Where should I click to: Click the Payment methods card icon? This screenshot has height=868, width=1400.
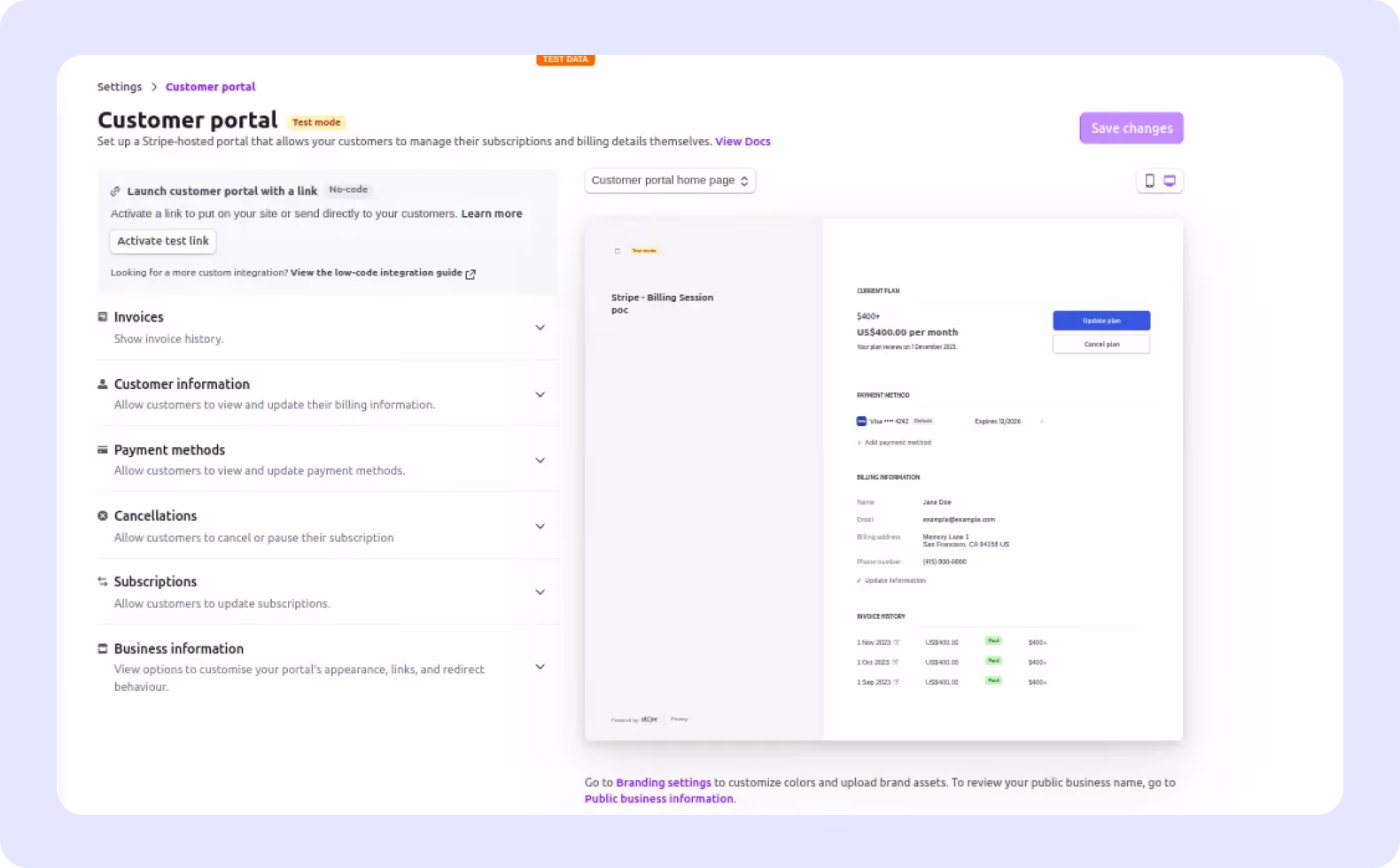click(x=103, y=450)
